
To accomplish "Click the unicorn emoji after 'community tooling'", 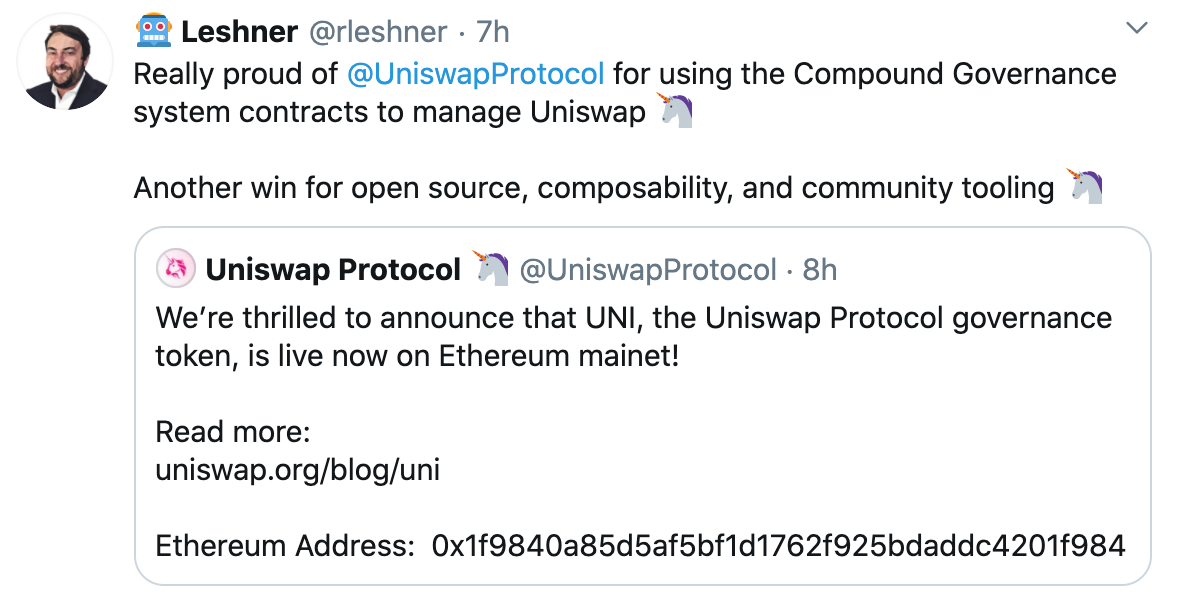I will coord(1088,186).
